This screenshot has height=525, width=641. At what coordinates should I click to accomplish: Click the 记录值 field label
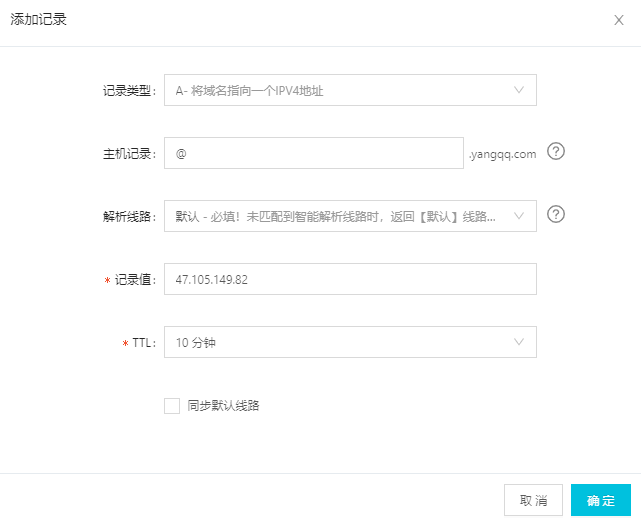134,280
